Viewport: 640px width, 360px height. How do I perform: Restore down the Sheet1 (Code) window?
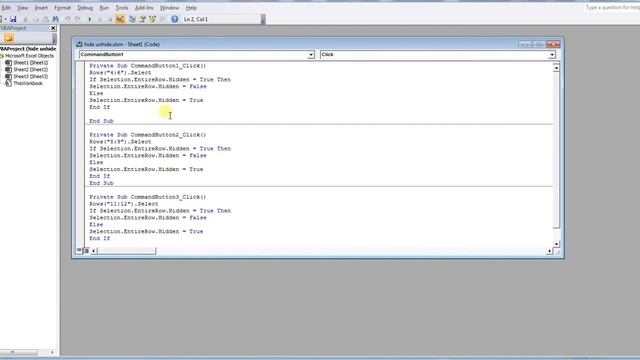[x=539, y=44]
